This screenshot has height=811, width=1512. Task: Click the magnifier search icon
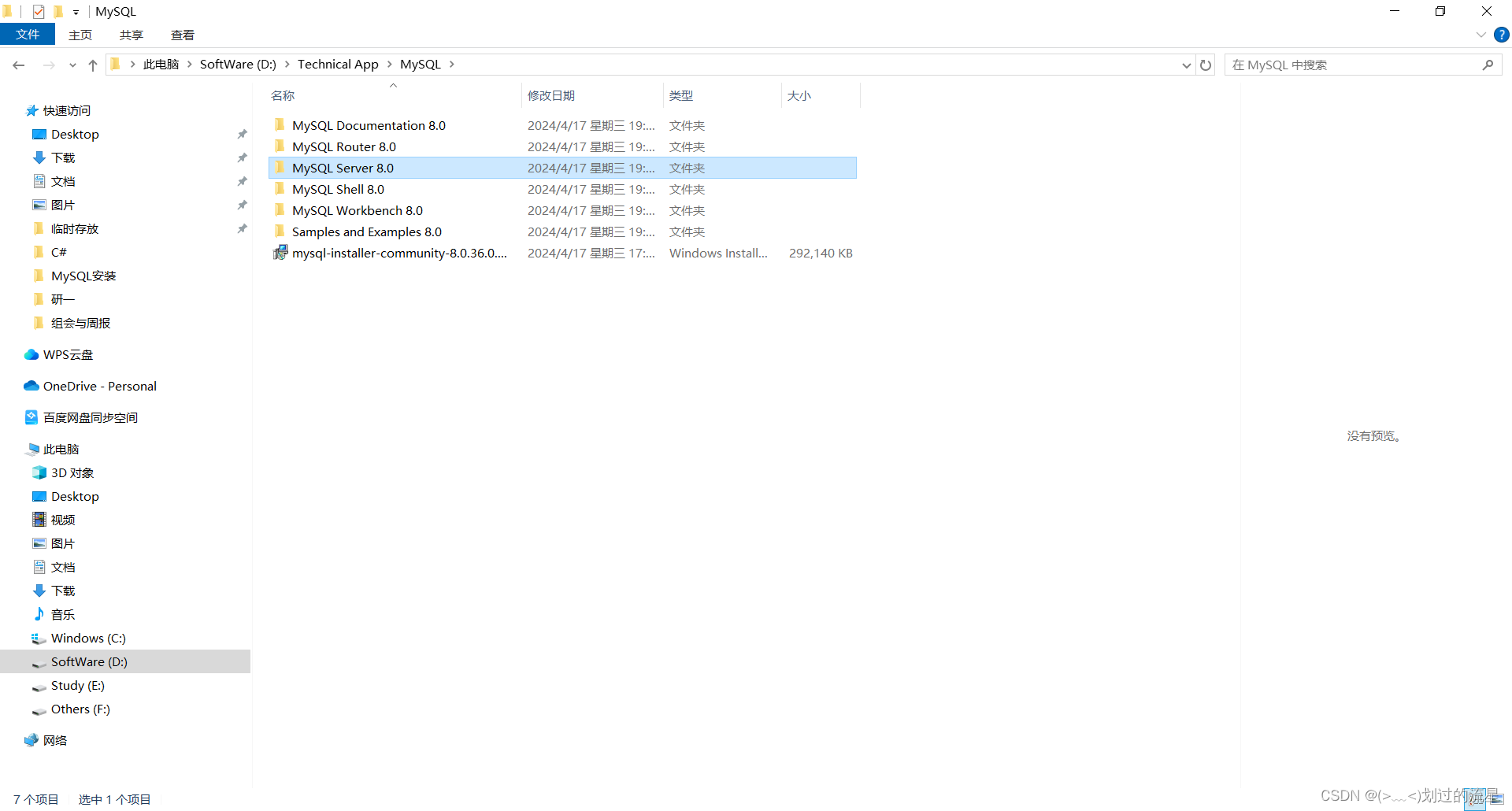click(1488, 65)
